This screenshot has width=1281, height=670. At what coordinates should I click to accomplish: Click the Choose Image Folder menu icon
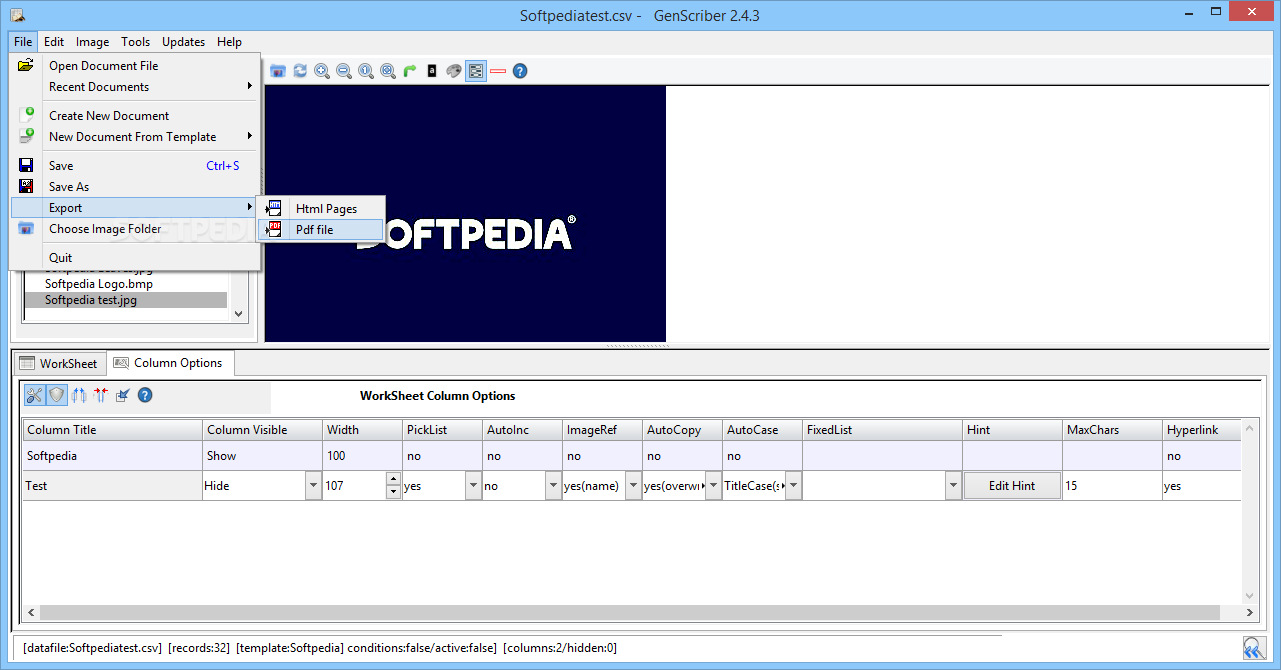27,228
